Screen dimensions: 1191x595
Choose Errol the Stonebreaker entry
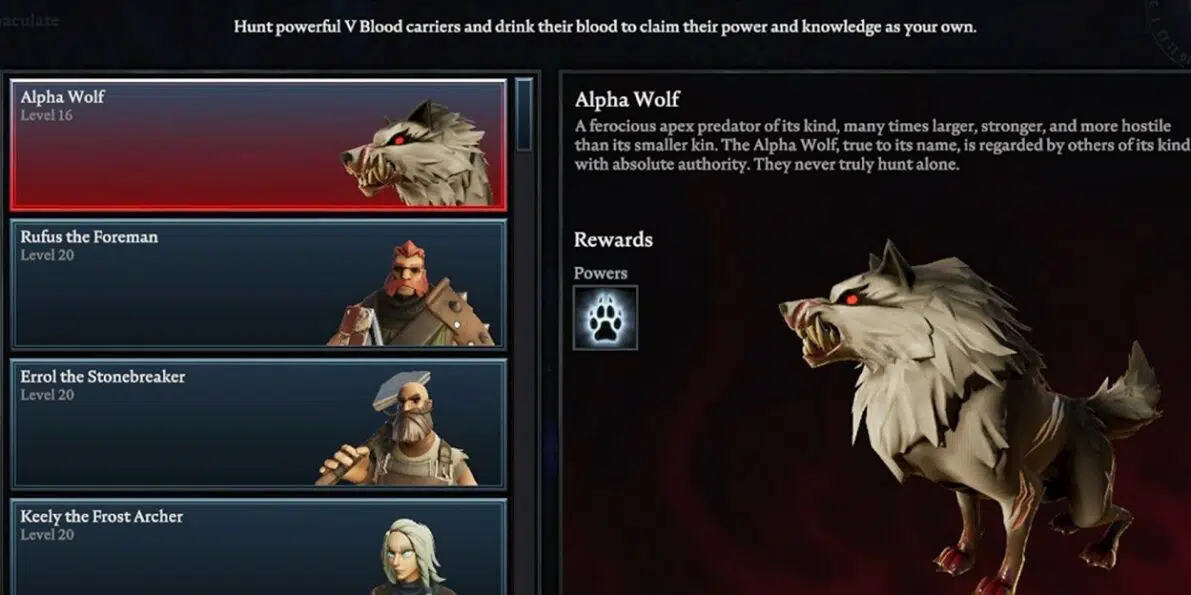pyautogui.click(x=258, y=424)
